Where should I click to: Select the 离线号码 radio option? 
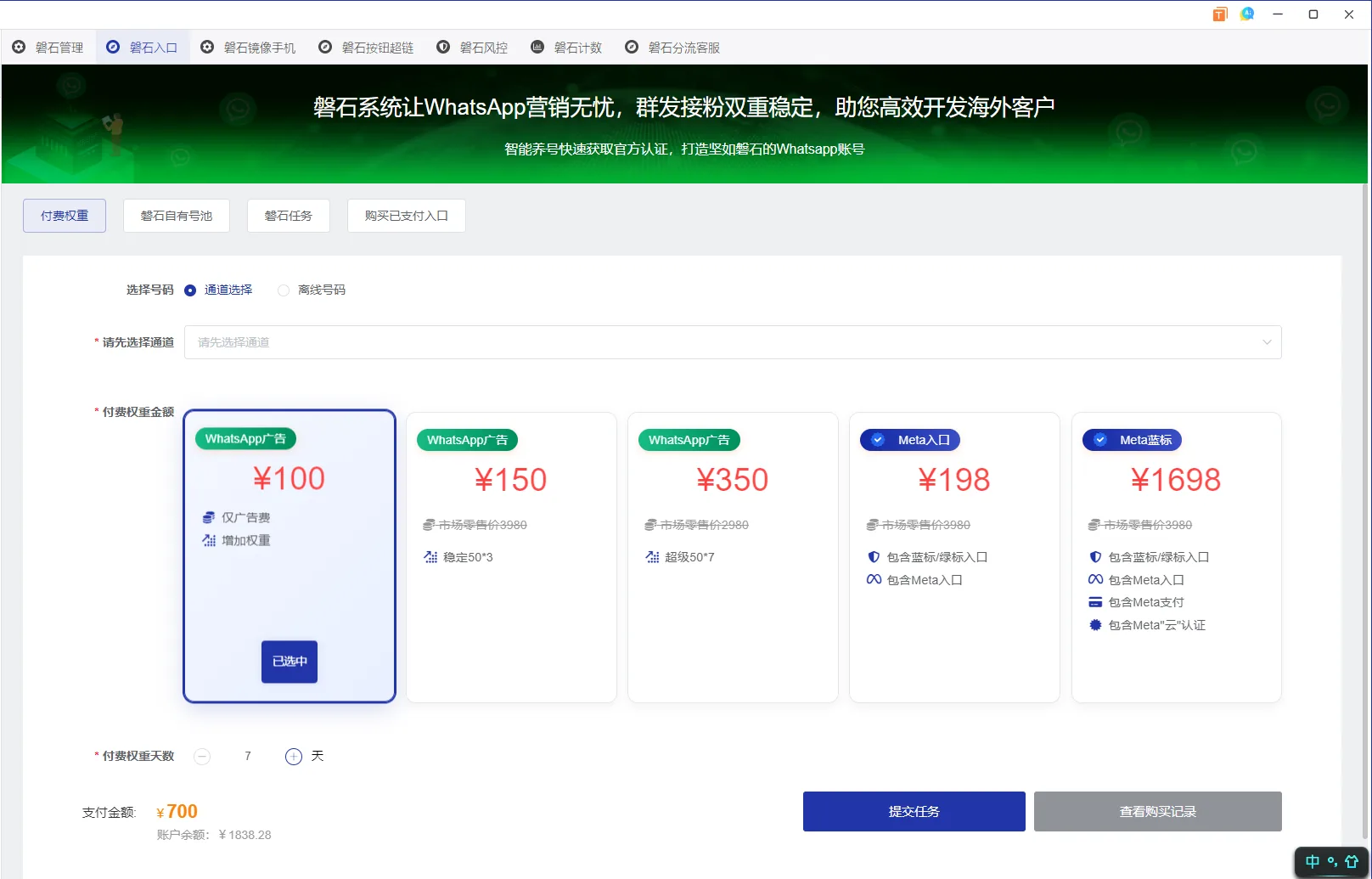283,290
